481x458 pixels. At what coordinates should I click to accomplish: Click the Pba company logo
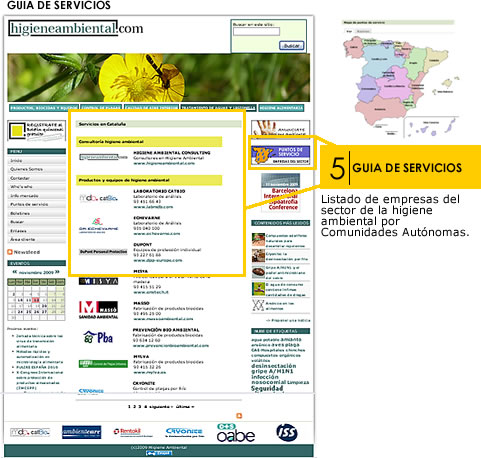point(98,337)
